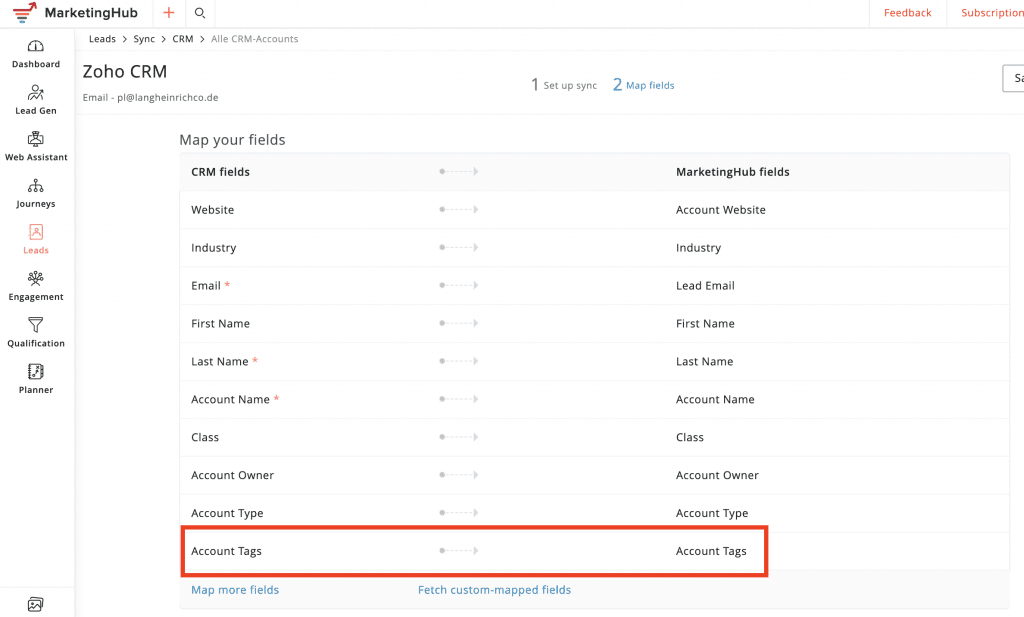Click the mapping arrow in the Account Owner row

point(458,475)
